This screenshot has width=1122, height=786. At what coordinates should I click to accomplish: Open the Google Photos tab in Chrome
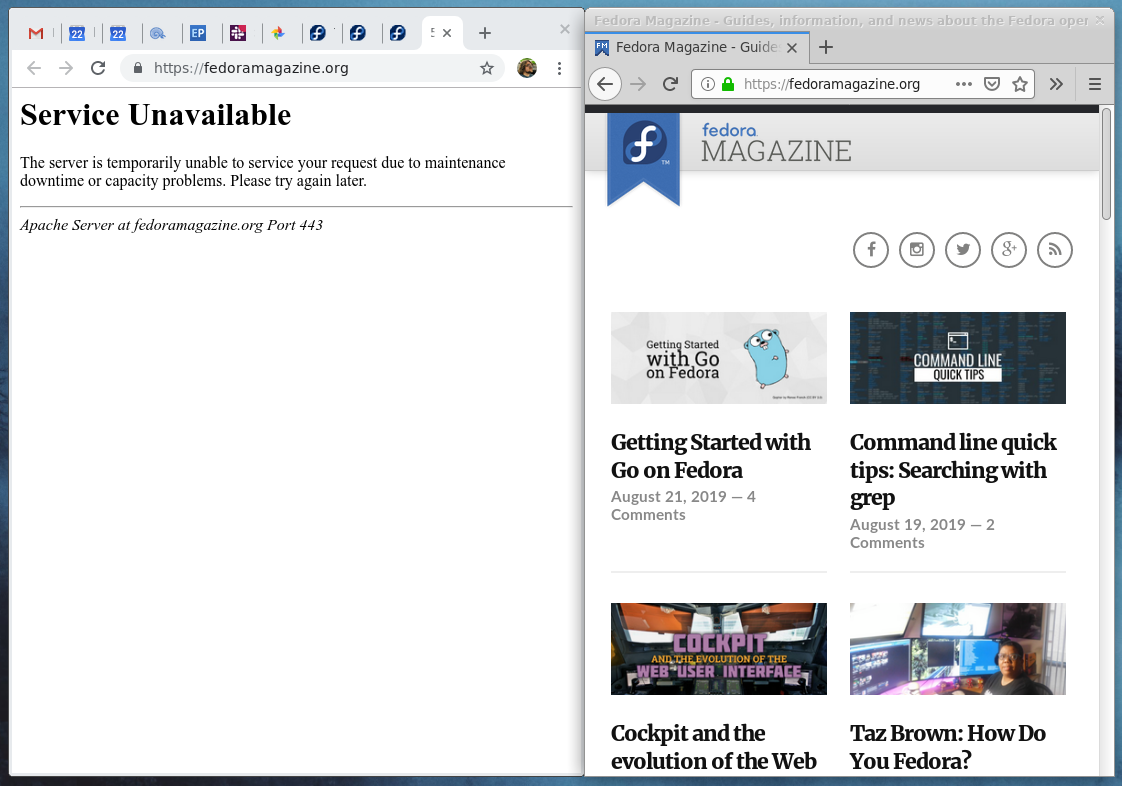[278, 33]
